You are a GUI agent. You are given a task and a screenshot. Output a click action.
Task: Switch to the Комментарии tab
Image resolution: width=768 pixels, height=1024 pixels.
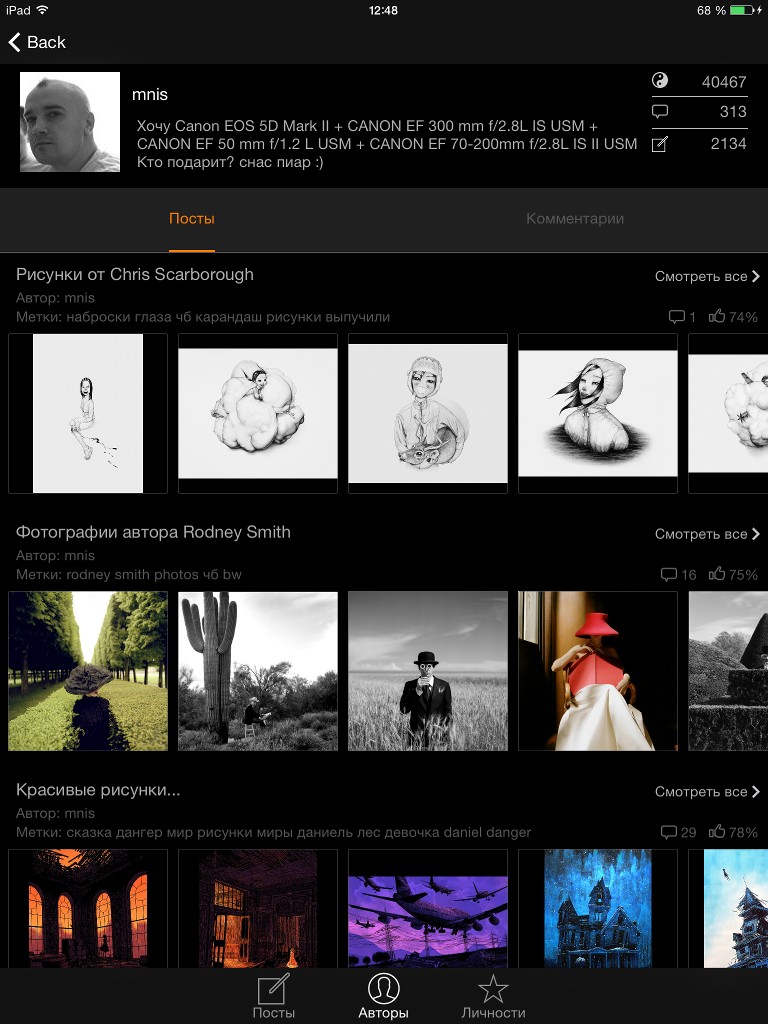(575, 219)
